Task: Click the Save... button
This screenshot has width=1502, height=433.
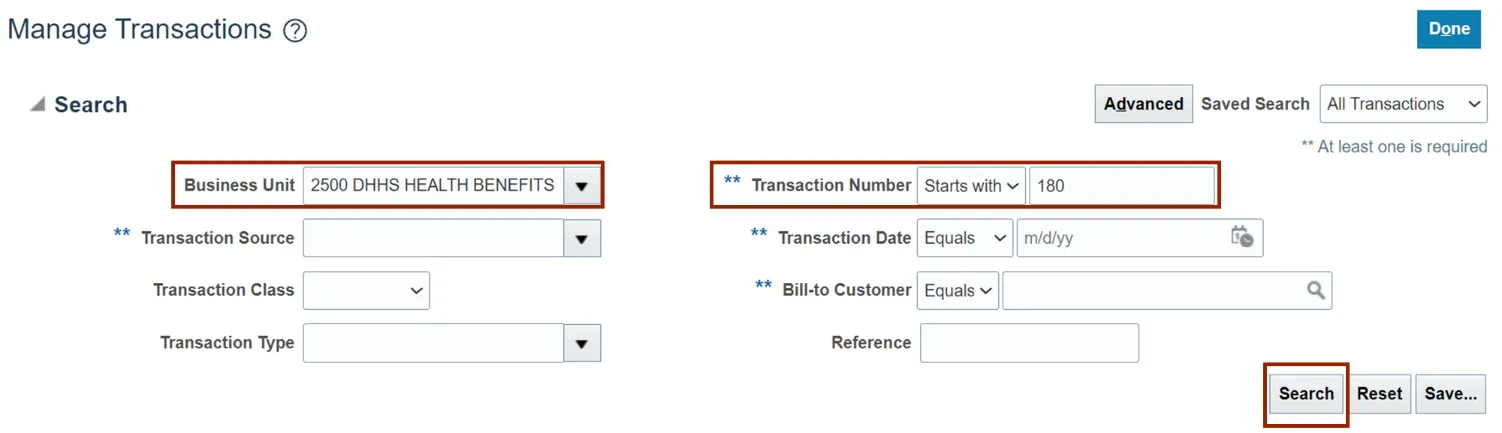Action: (x=1450, y=394)
